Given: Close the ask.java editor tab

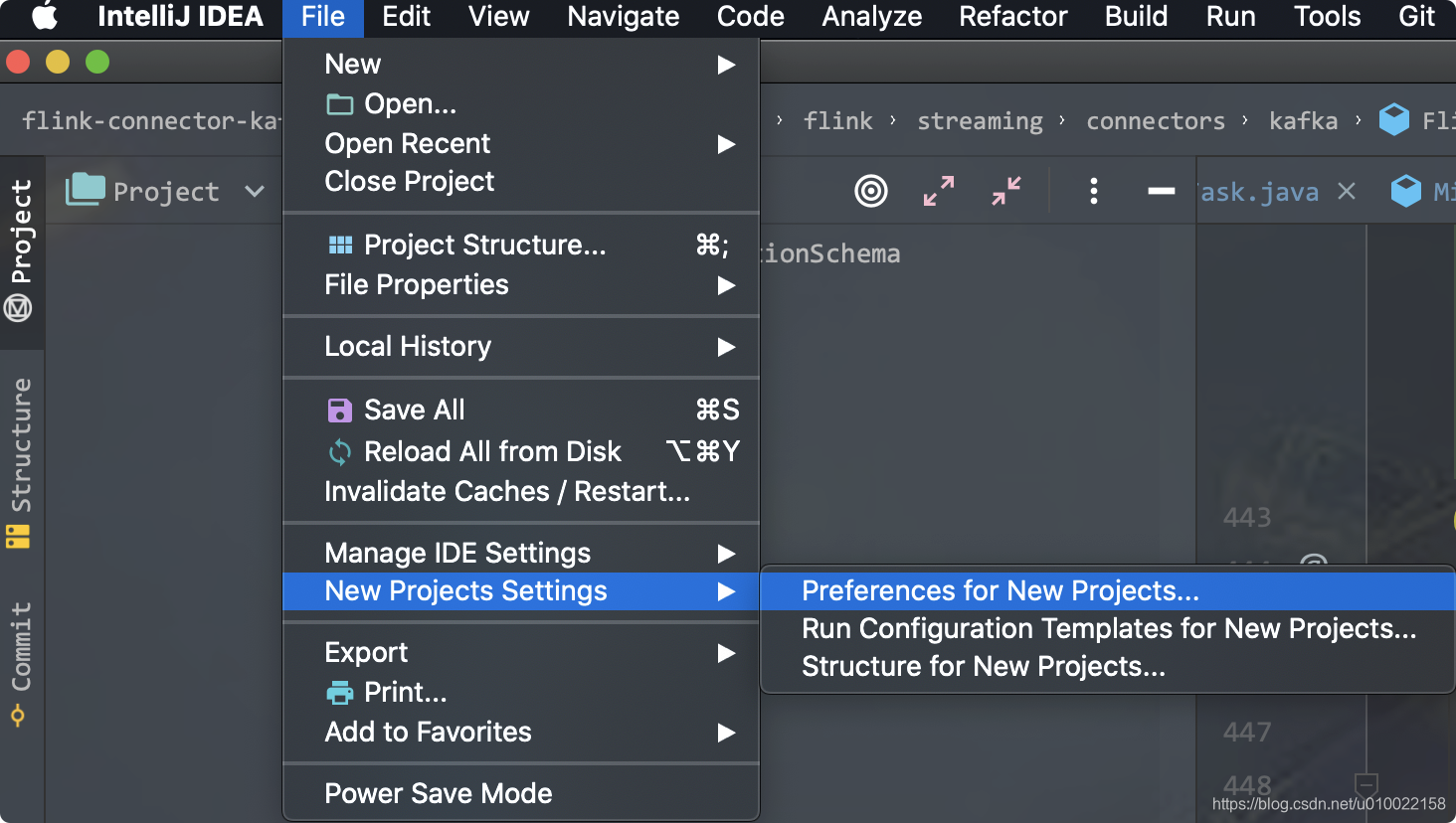Looking at the screenshot, I should [x=1347, y=191].
